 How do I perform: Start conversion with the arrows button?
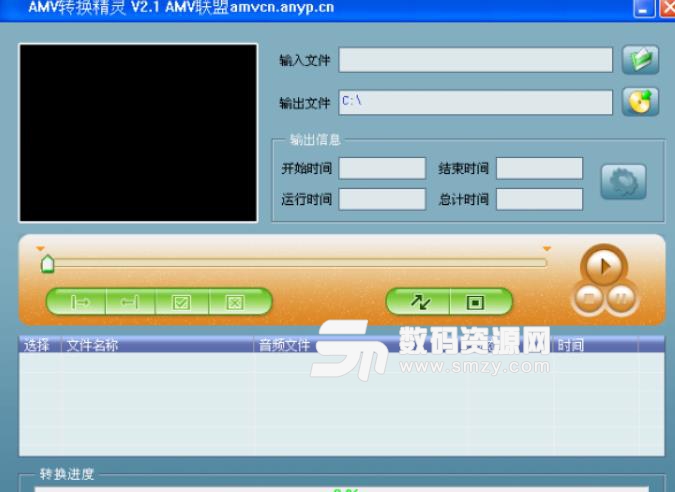418,302
